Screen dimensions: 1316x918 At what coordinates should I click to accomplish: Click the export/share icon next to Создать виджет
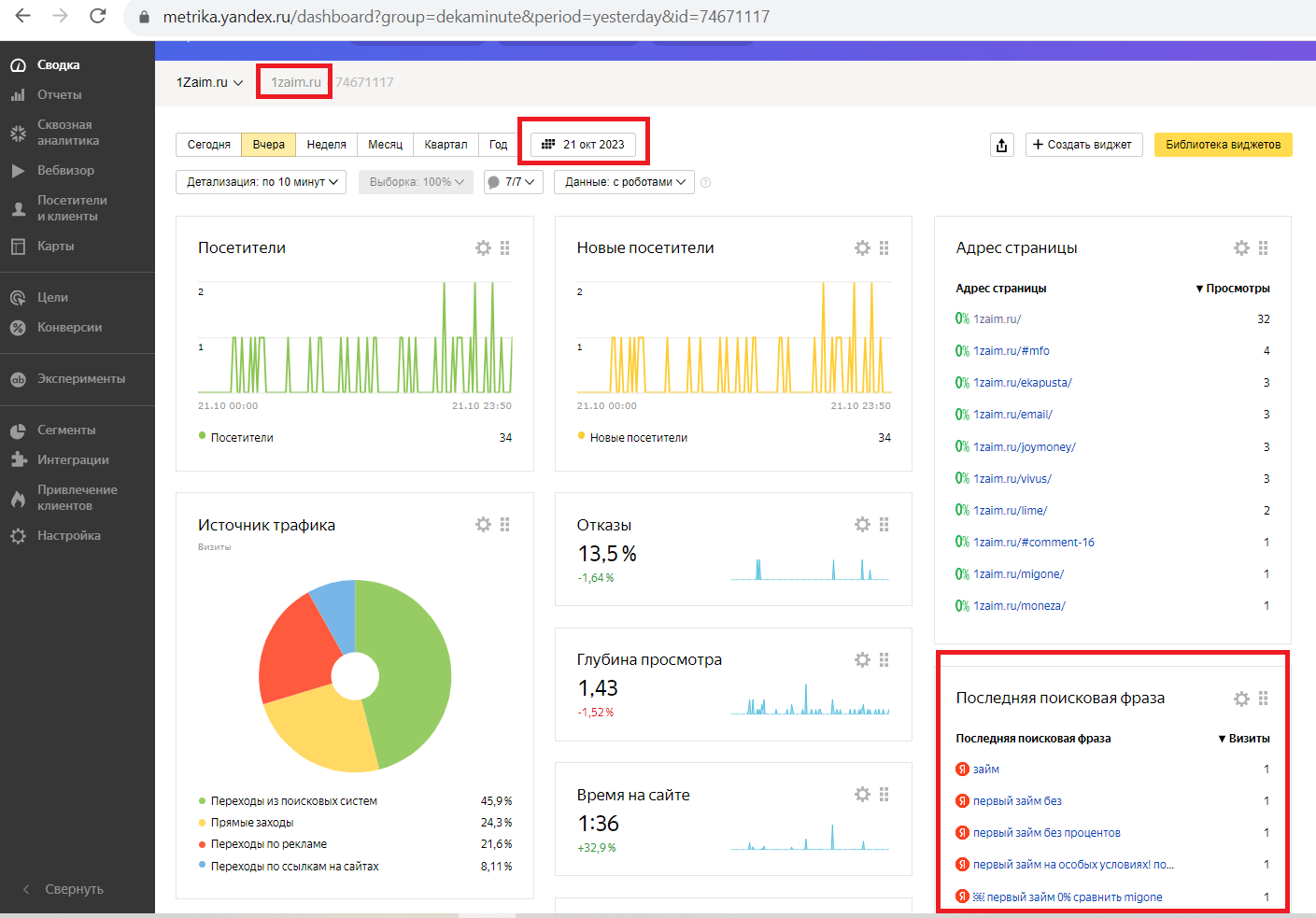pyautogui.click(x=1001, y=145)
